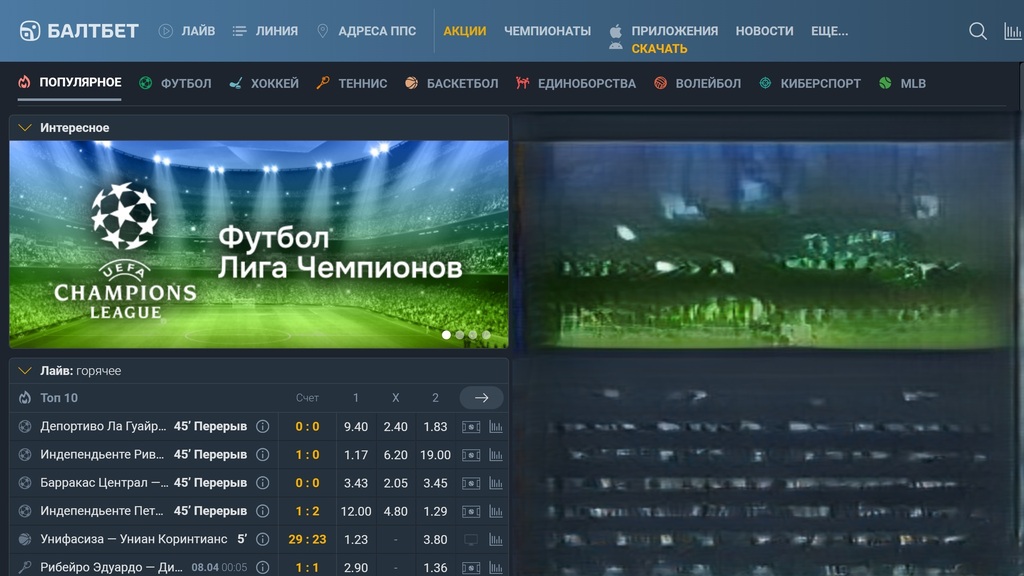Open info icon for Унифасиза — Униан Коринтианс

coord(262,539)
